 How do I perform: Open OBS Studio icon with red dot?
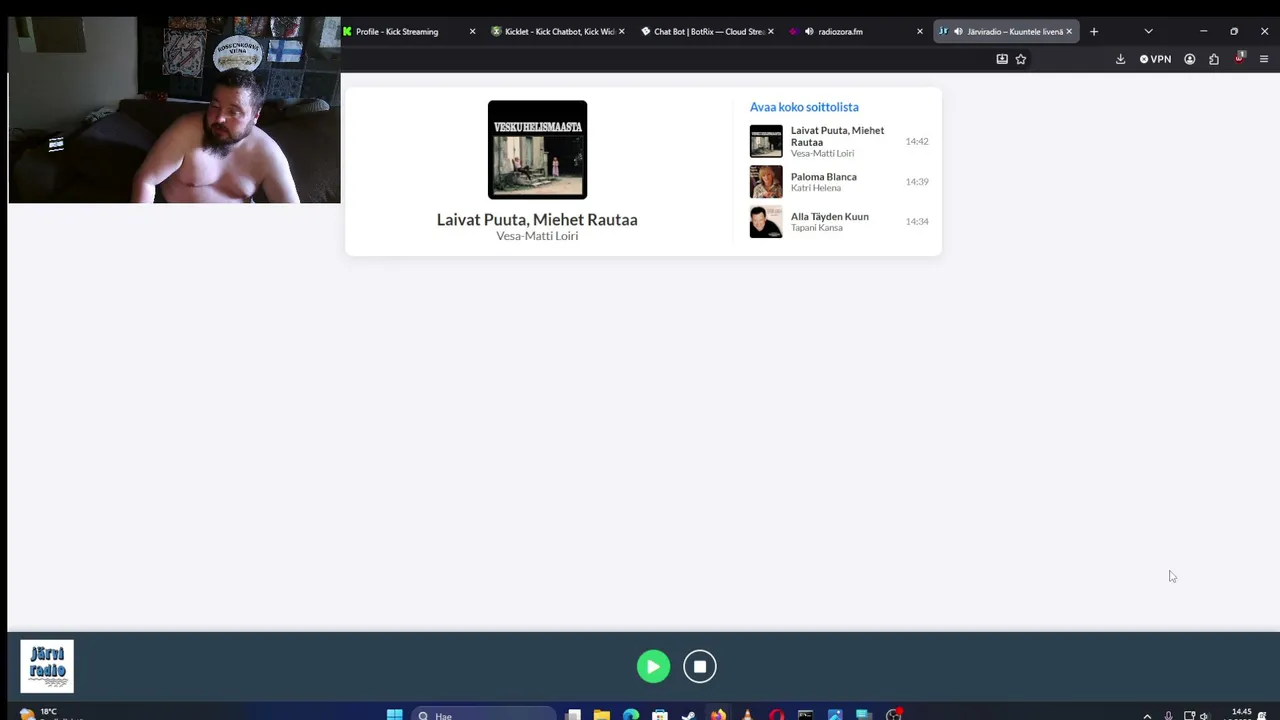(893, 715)
